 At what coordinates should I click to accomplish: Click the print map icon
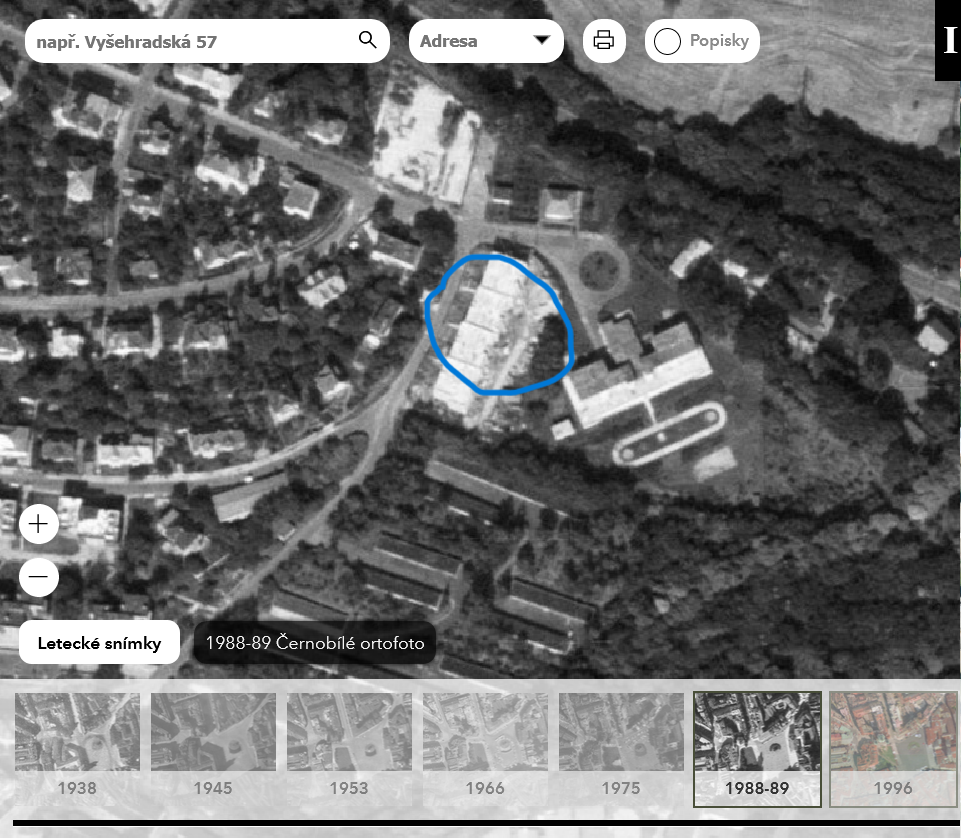pos(604,41)
